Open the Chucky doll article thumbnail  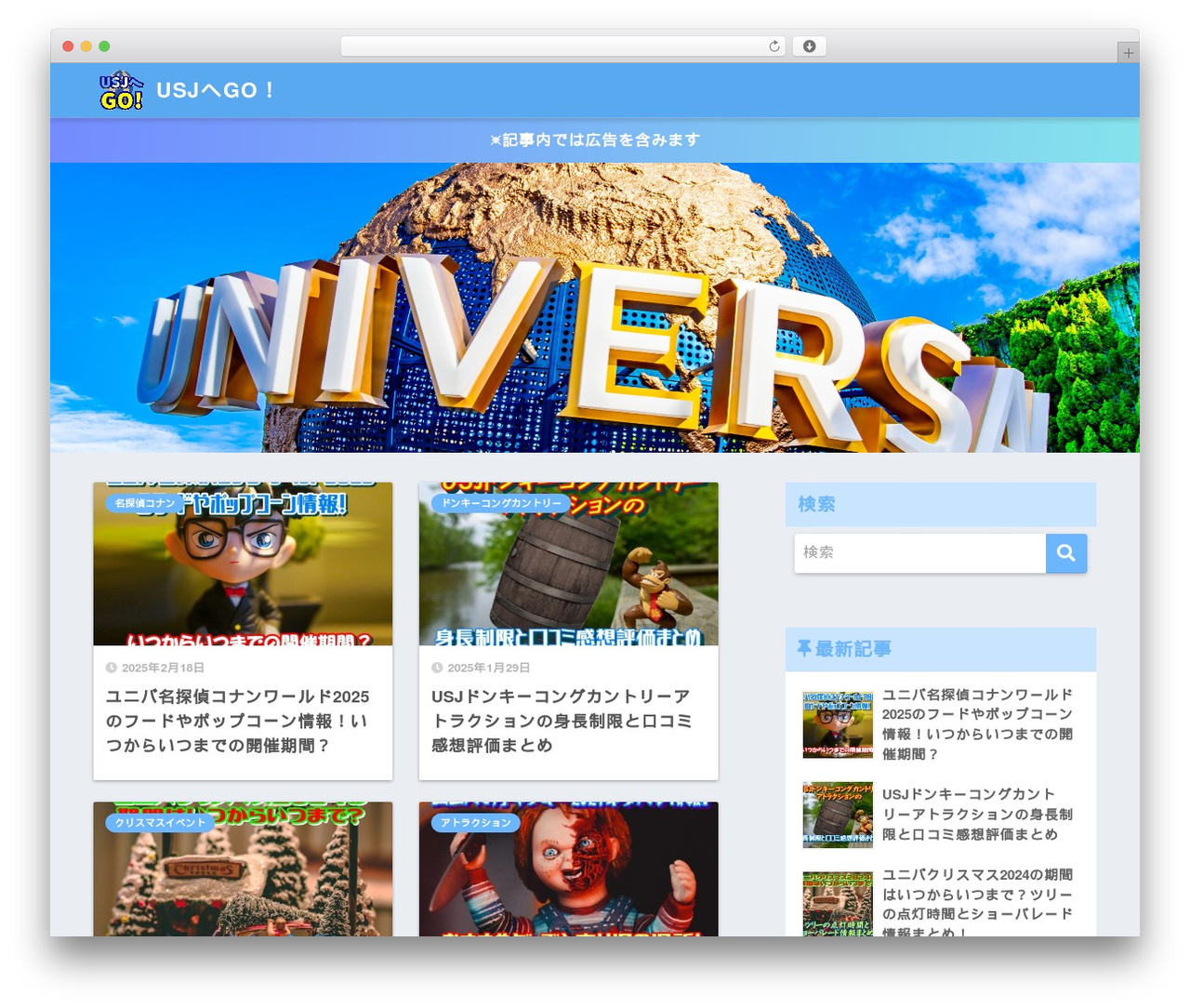(x=569, y=869)
